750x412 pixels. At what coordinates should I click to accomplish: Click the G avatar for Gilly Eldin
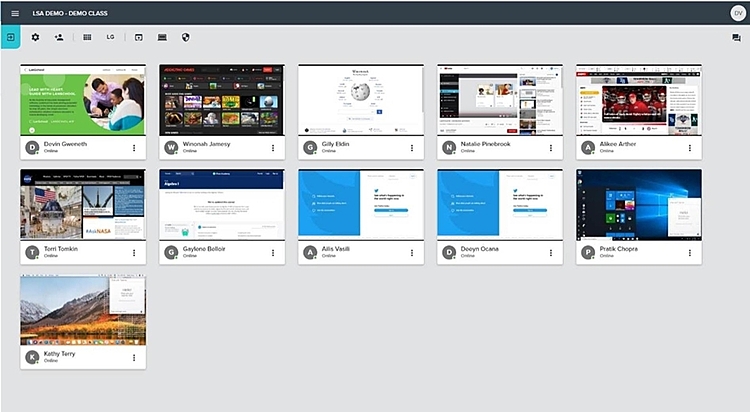310,147
